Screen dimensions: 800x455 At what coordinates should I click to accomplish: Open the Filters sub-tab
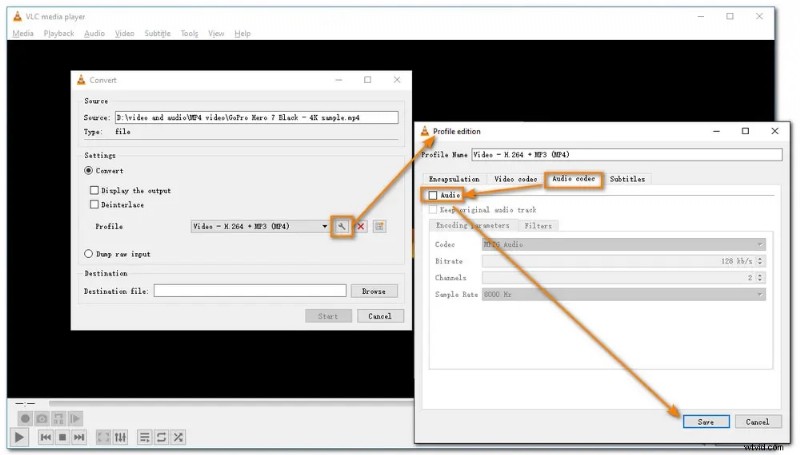tap(538, 225)
